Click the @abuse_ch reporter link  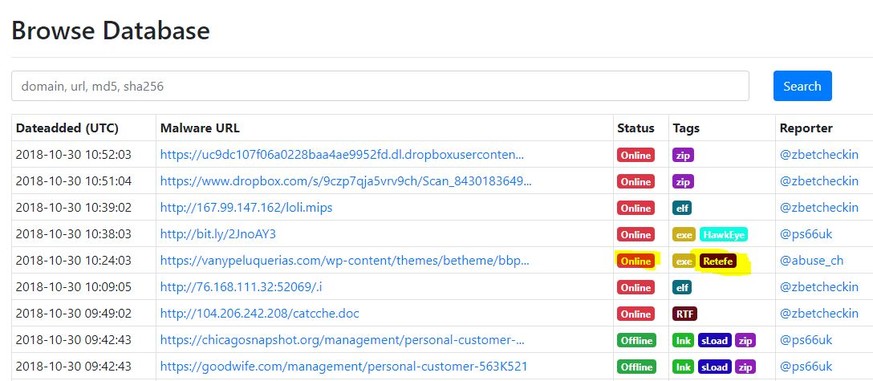tap(811, 261)
